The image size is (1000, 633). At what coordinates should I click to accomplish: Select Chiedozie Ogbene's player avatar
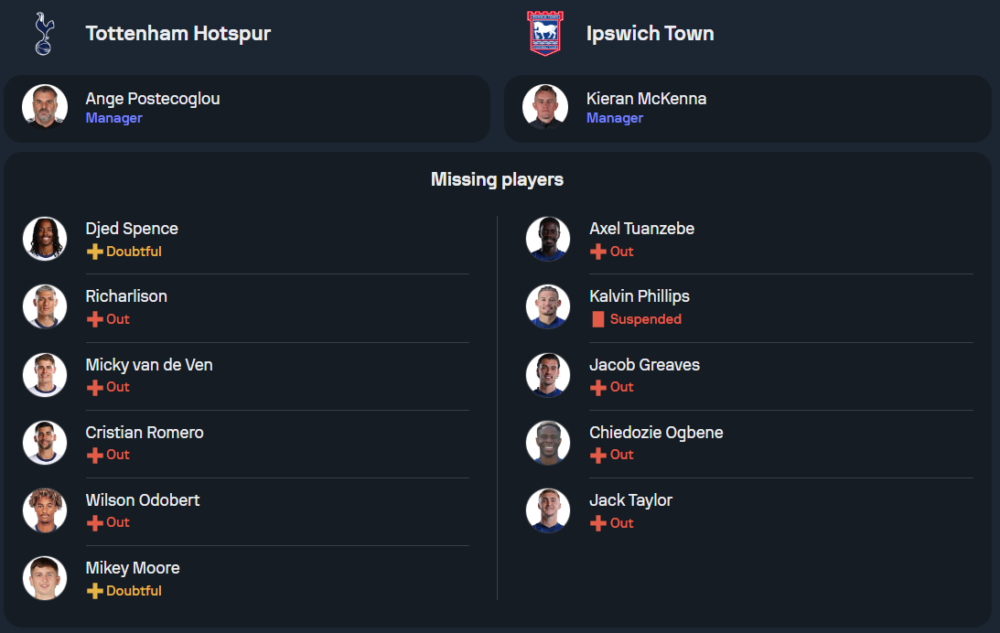[x=548, y=442]
